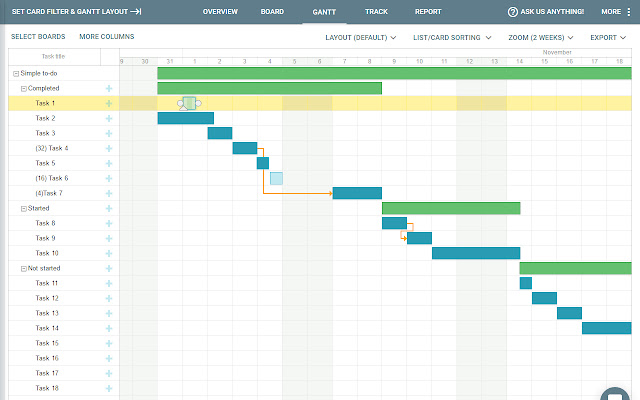Open the Layout (Default) dropdown

[x=360, y=38]
